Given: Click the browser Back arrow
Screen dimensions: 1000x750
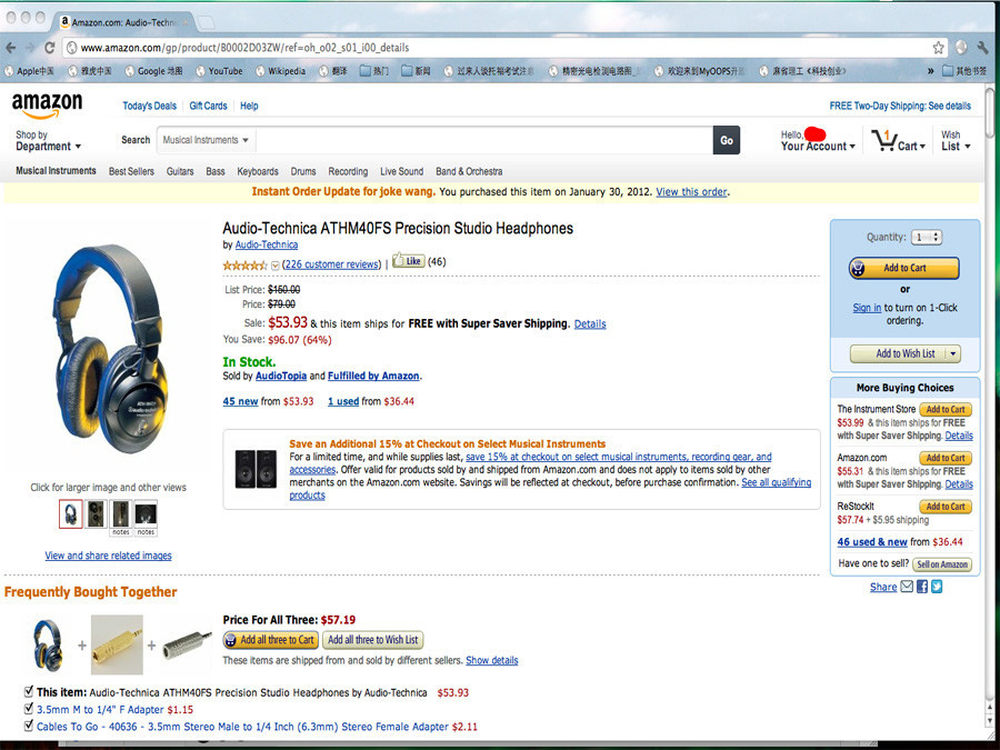Looking at the screenshot, I should pos(11,48).
